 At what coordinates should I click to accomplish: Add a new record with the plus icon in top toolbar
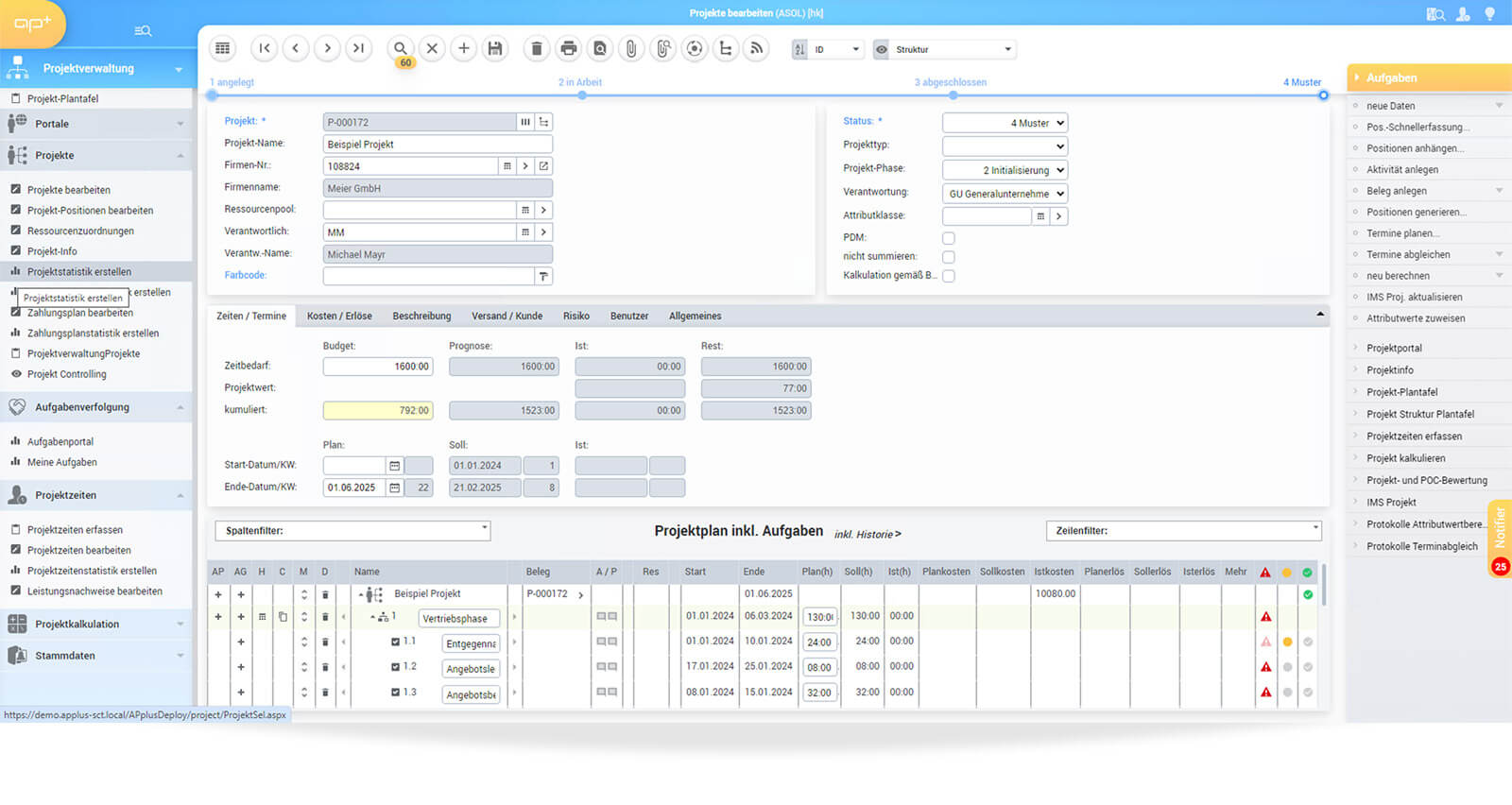463,48
